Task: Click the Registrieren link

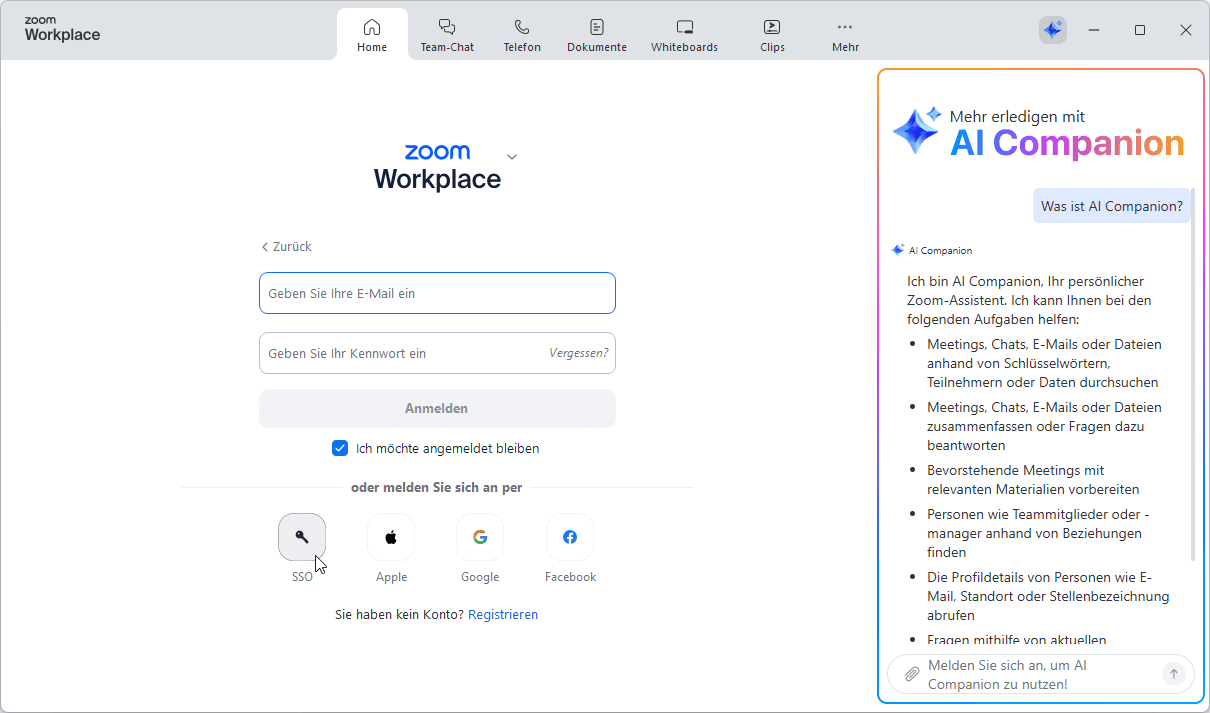Action: [503, 614]
